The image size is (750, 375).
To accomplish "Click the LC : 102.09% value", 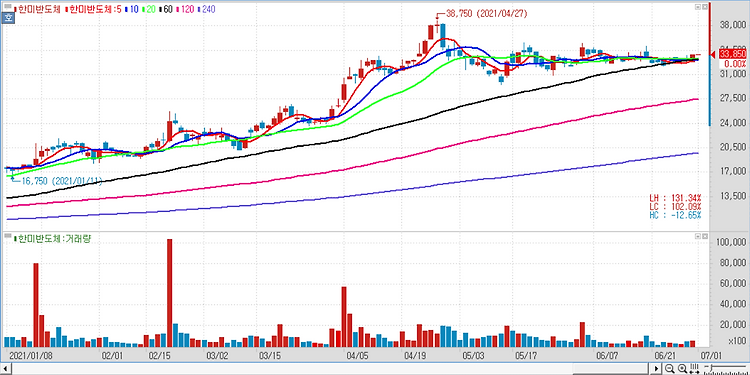I will click(675, 206).
